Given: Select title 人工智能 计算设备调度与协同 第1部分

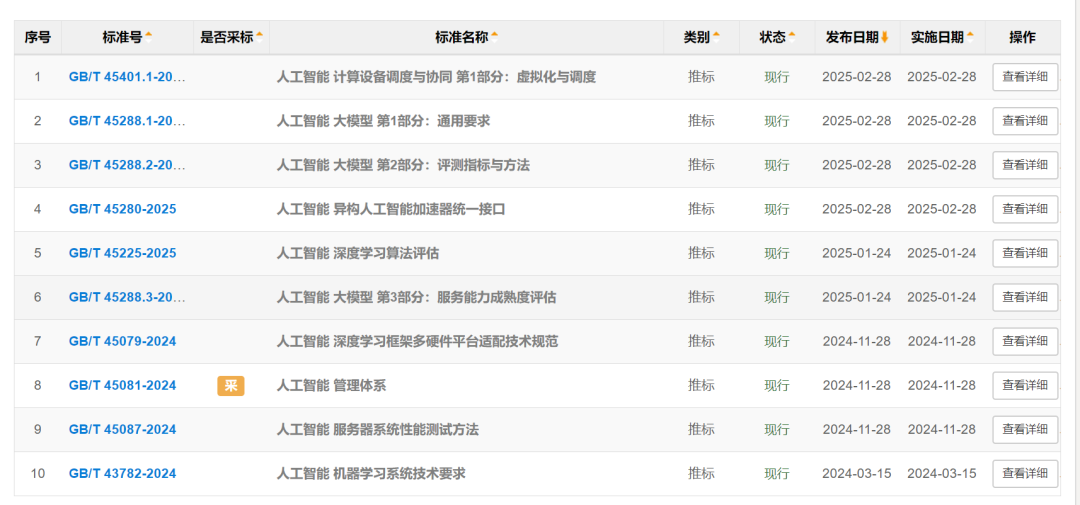Looking at the screenshot, I should tap(436, 77).
